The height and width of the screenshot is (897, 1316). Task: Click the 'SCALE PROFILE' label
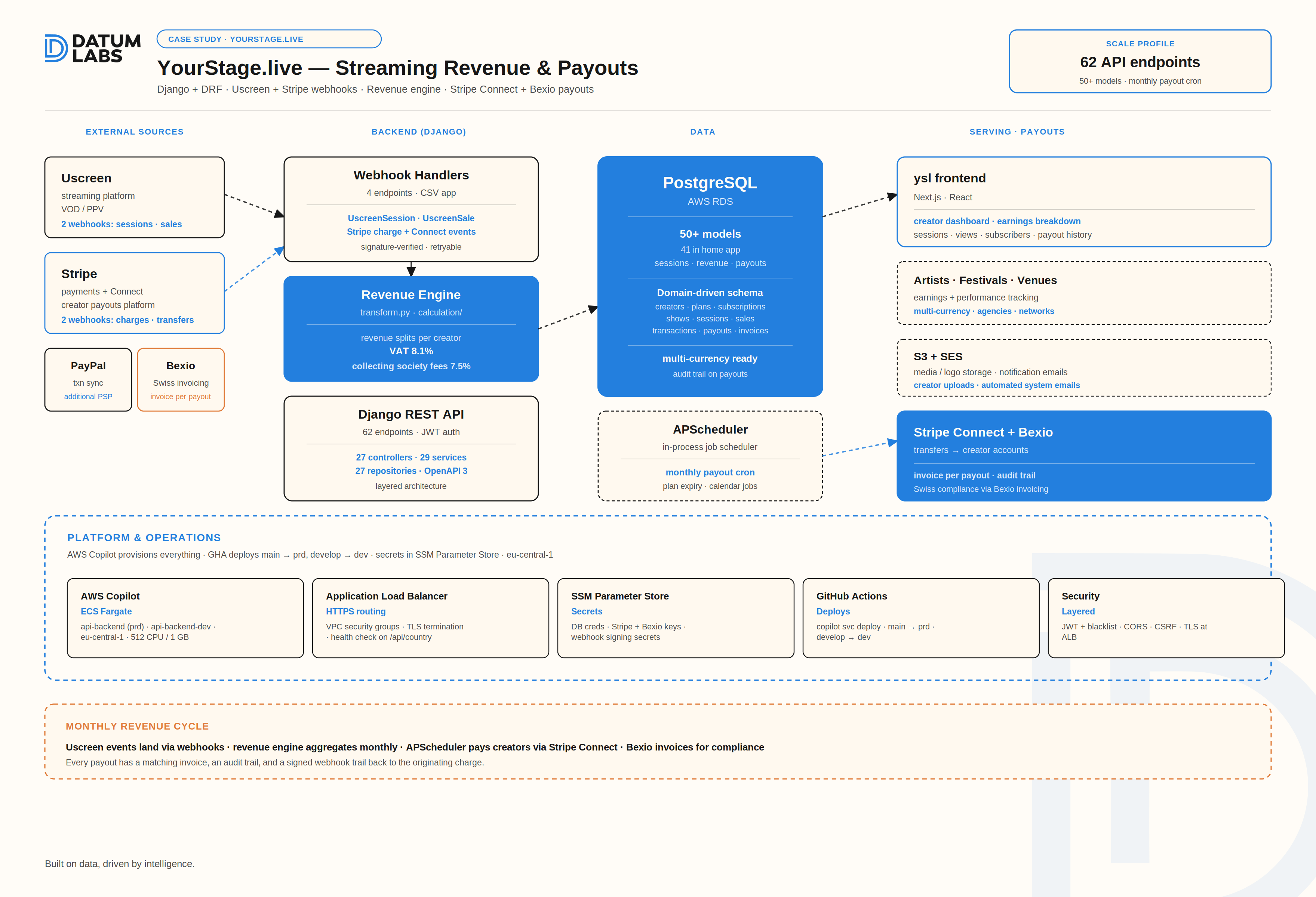[1140, 44]
